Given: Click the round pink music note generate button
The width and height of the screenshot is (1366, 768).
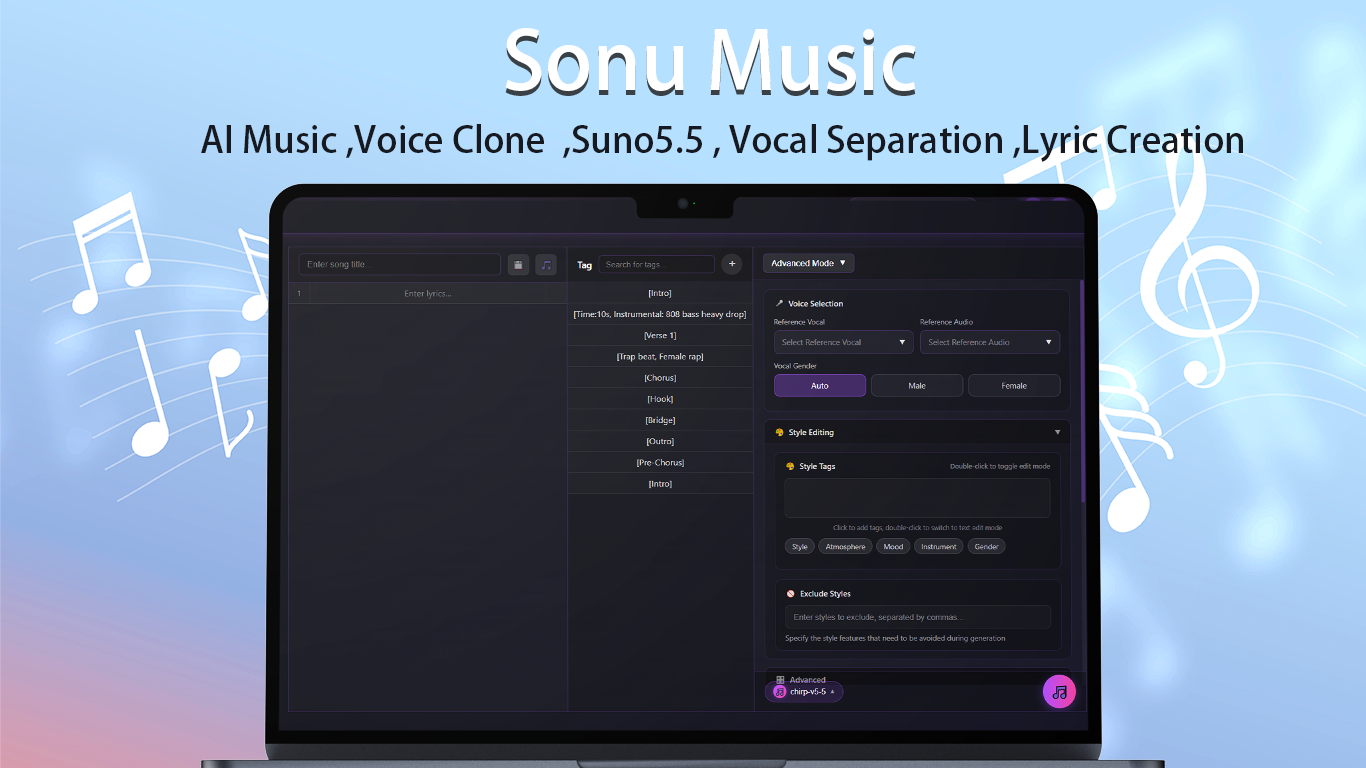Looking at the screenshot, I should click(1059, 692).
